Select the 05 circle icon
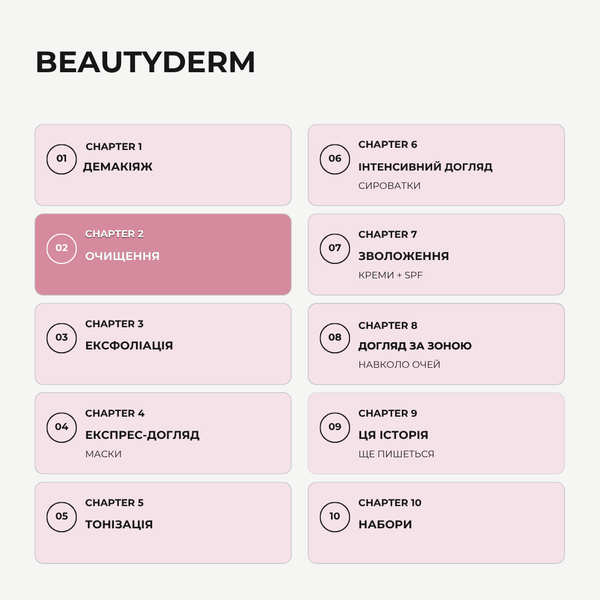The height and width of the screenshot is (600, 600). 62,517
